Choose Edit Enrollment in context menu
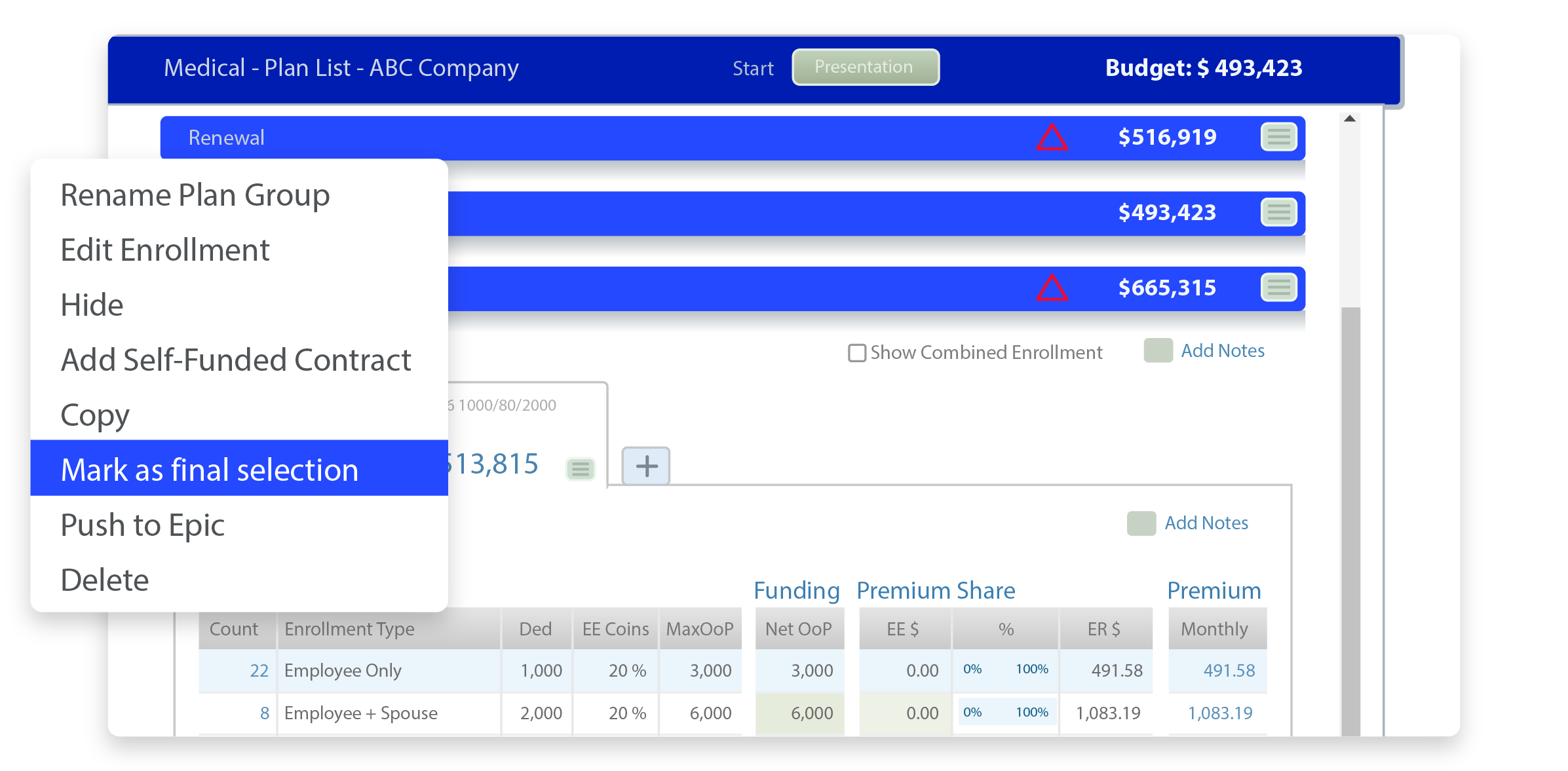The image size is (1568, 771). (239, 250)
